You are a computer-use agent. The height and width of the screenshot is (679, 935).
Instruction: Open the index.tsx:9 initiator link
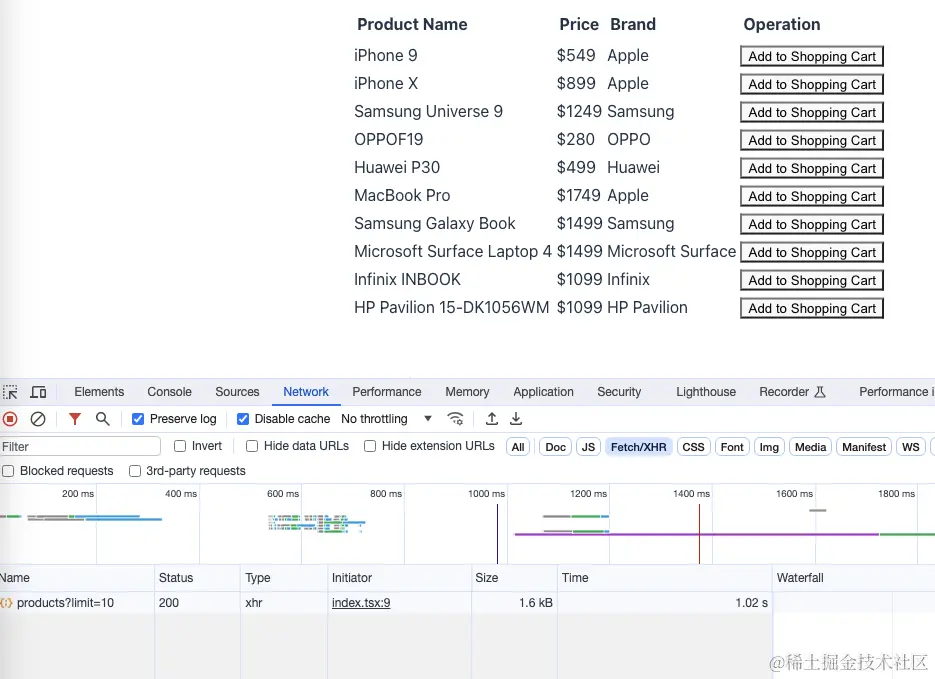pos(361,603)
